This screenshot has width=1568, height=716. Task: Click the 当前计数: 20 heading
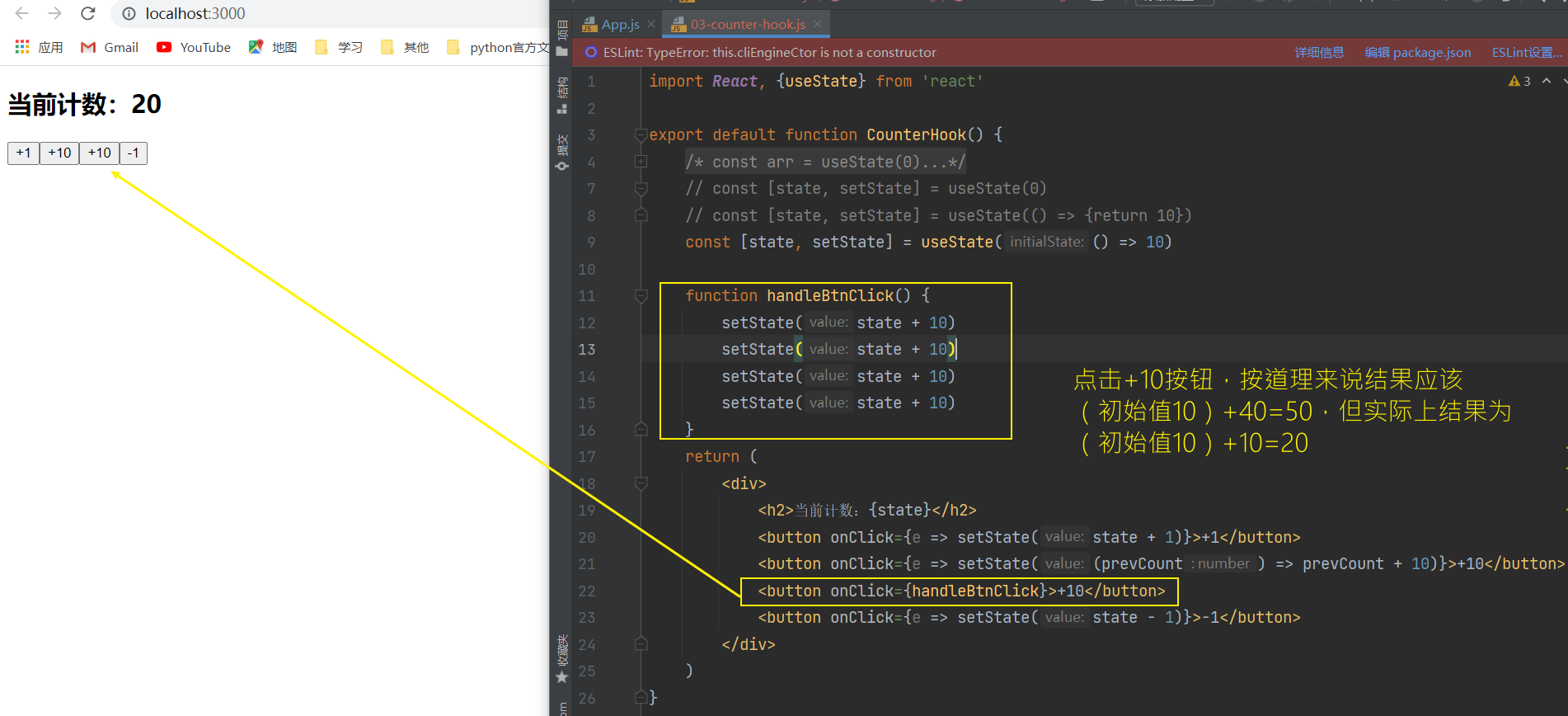pos(85,104)
